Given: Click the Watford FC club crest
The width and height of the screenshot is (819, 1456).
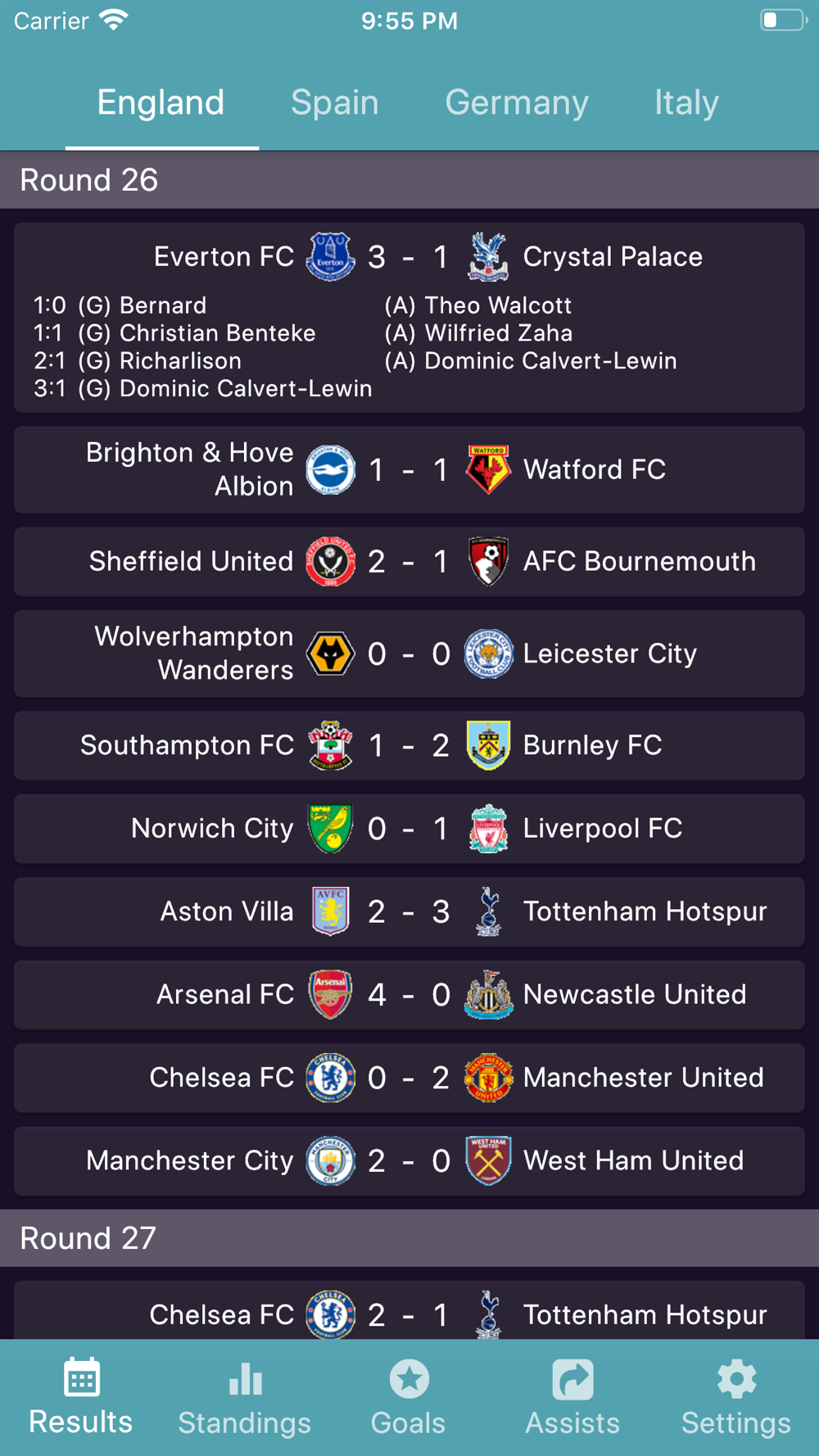Looking at the screenshot, I should click(488, 470).
